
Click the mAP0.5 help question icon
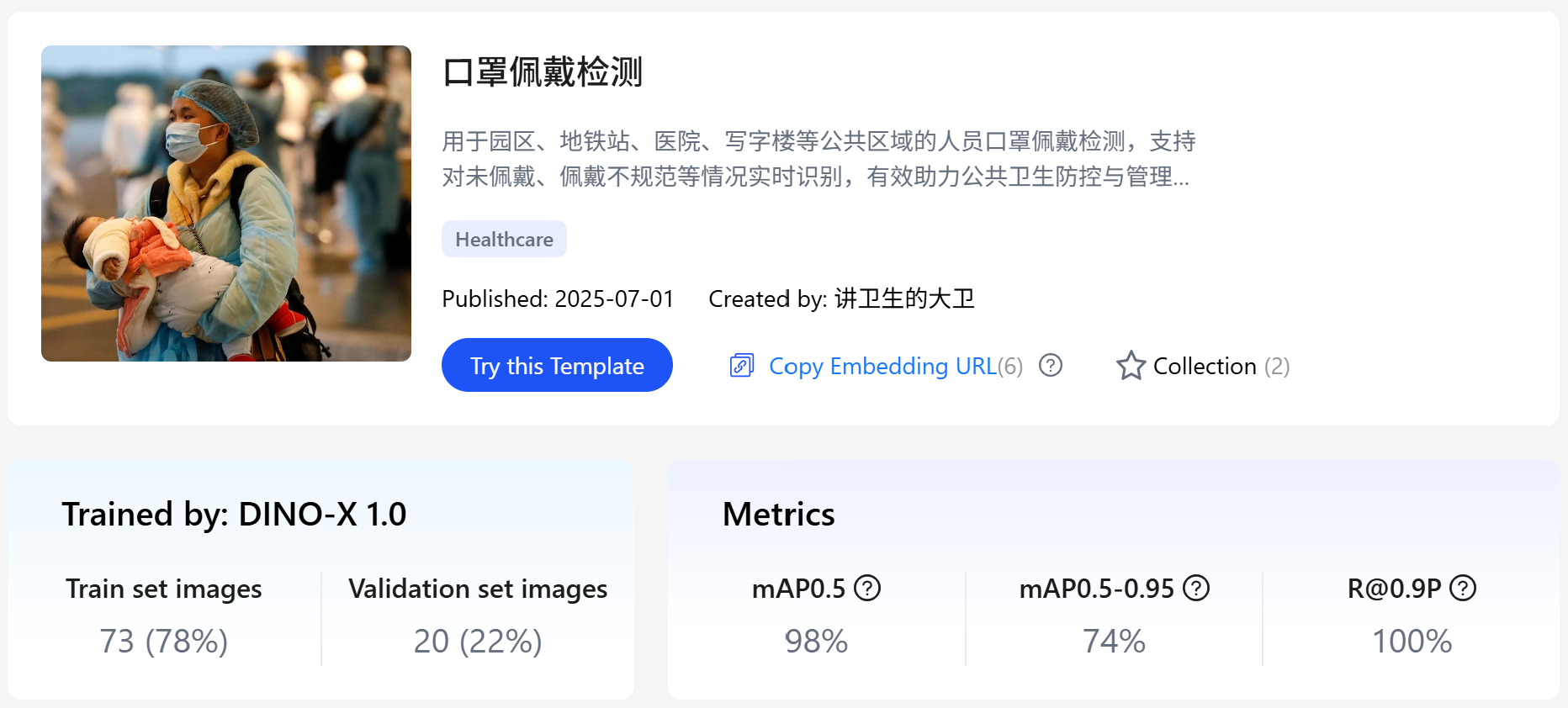pos(867,588)
